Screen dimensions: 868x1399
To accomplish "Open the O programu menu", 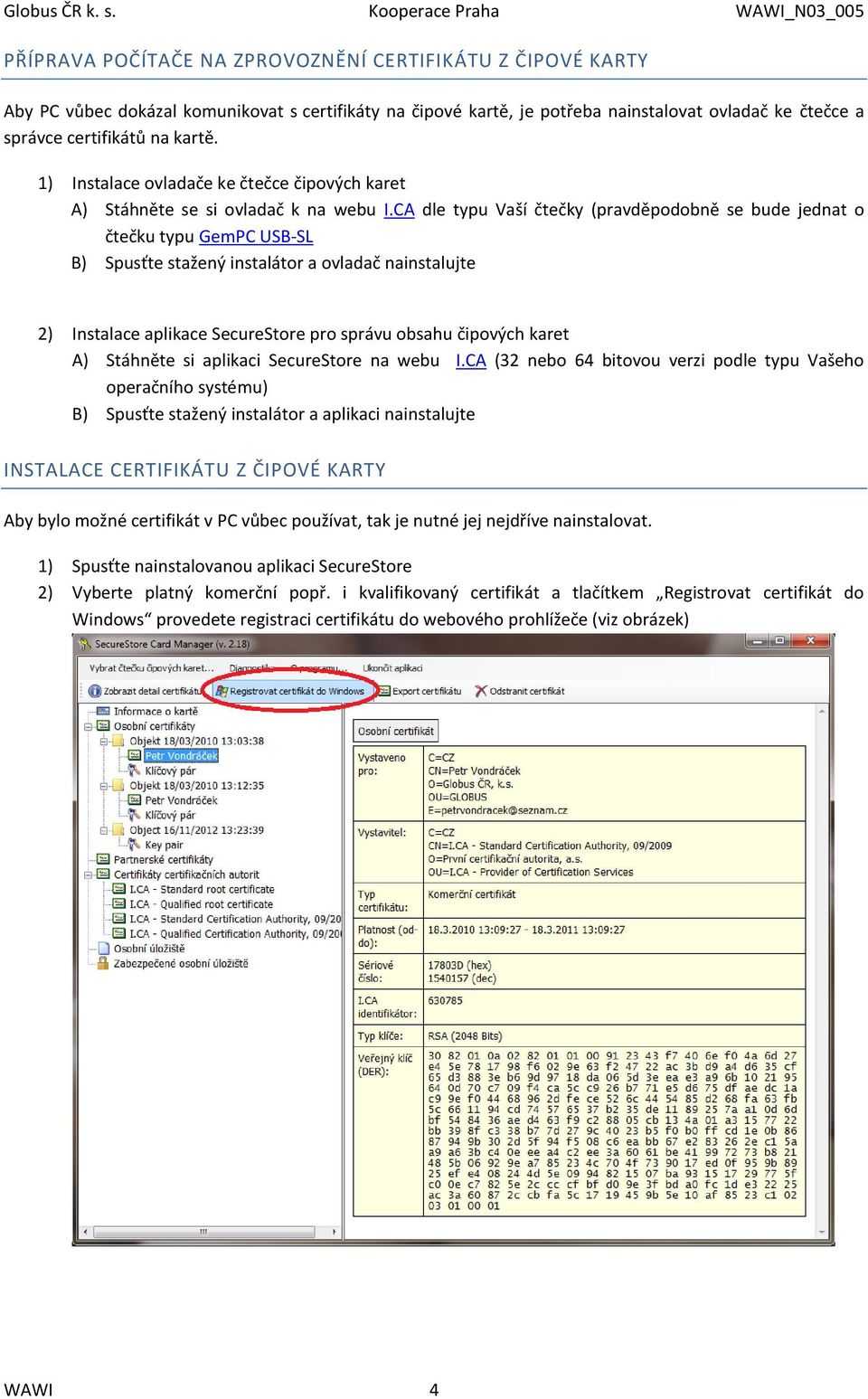I will point(317,668).
